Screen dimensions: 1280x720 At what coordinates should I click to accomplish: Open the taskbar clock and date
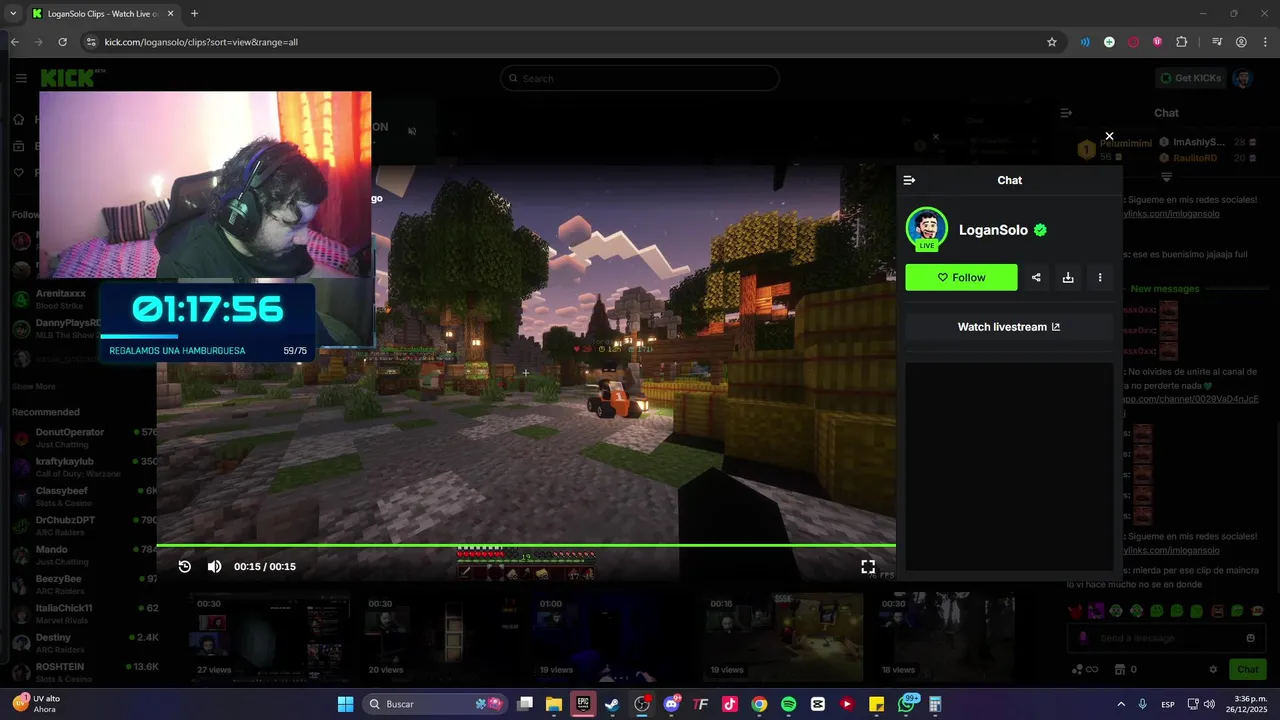[1247, 704]
